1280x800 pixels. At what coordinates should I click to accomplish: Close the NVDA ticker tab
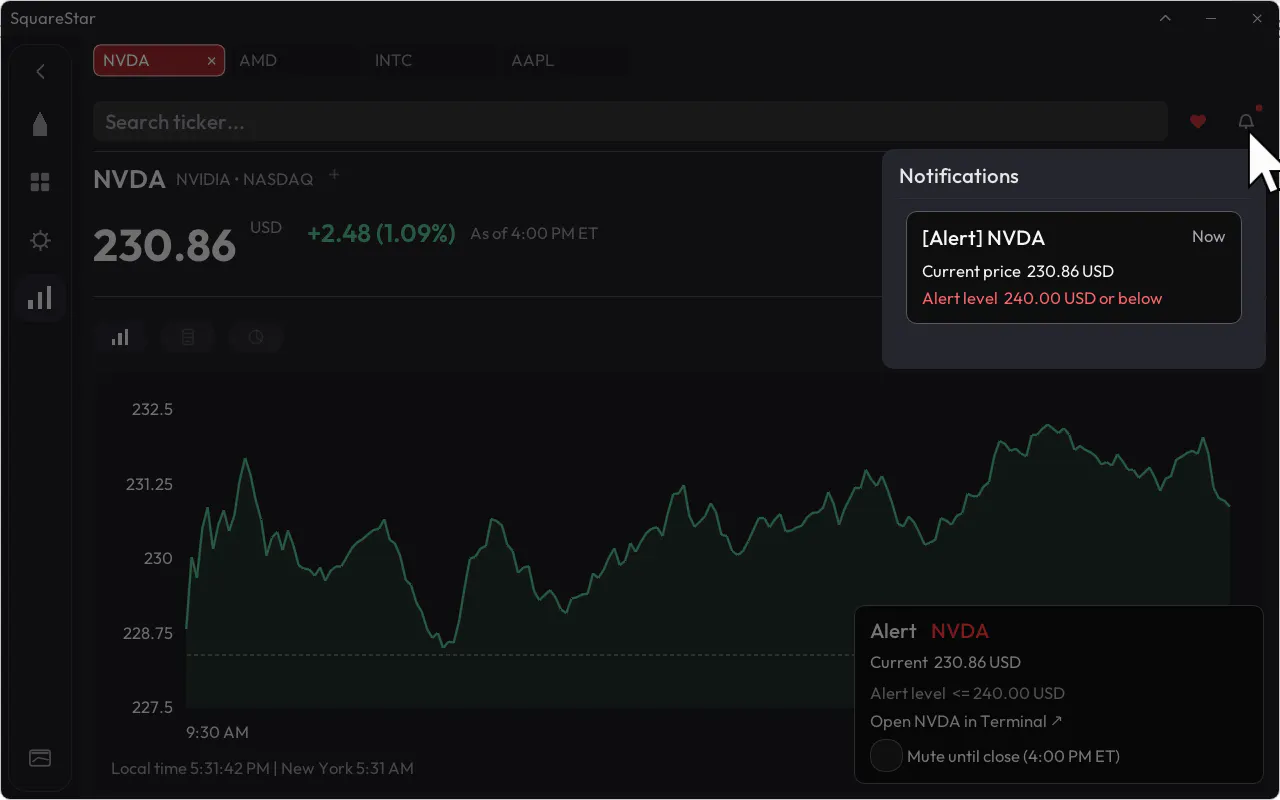coord(211,61)
